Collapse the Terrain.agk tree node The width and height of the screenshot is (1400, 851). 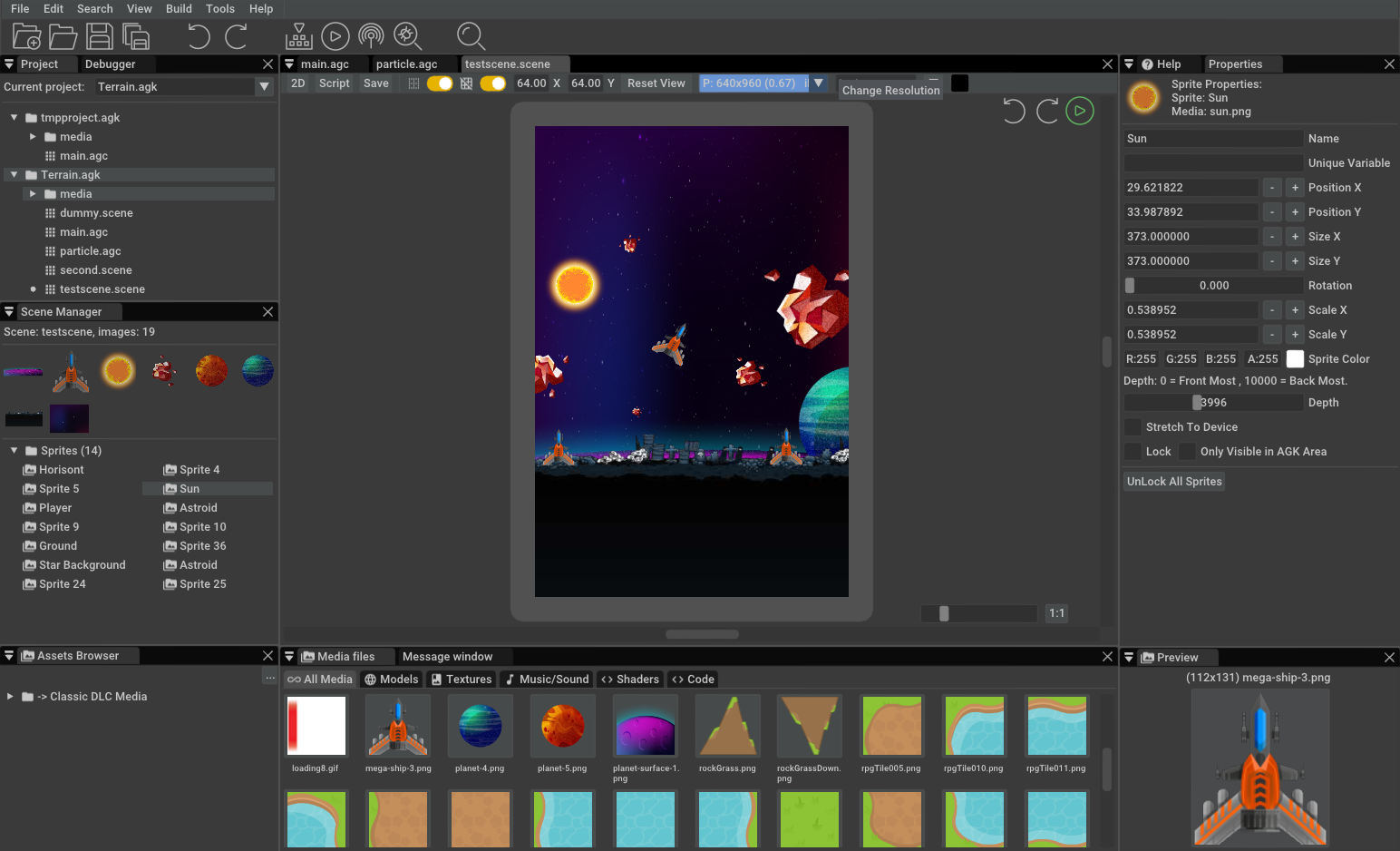tap(14, 175)
